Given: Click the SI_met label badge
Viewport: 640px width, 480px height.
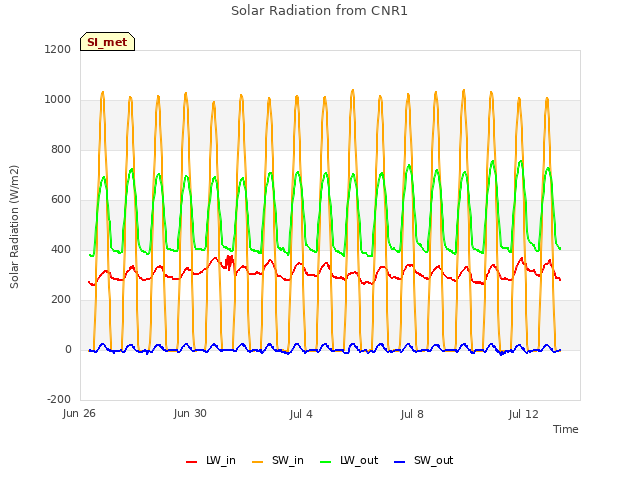Looking at the screenshot, I should 107,42.
